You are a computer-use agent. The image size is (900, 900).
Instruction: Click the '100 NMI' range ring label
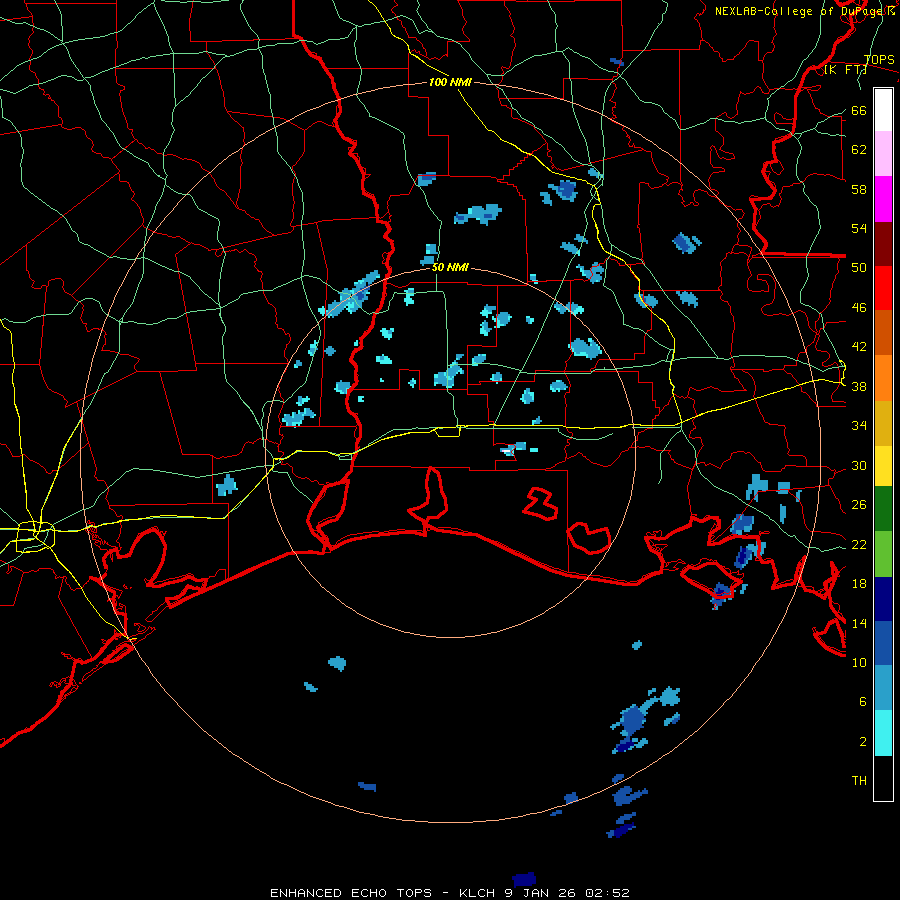tap(450, 82)
